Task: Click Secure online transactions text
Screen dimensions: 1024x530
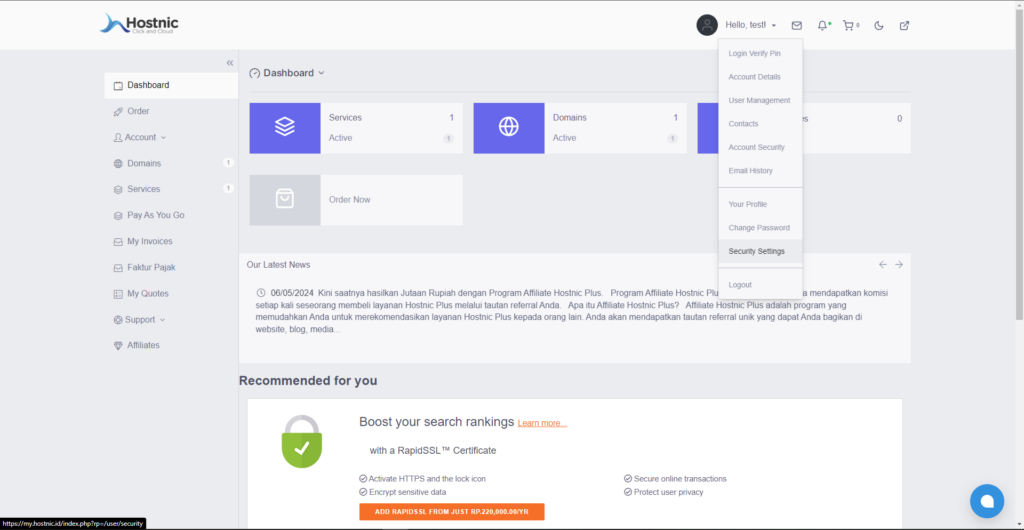Action: click(680, 478)
